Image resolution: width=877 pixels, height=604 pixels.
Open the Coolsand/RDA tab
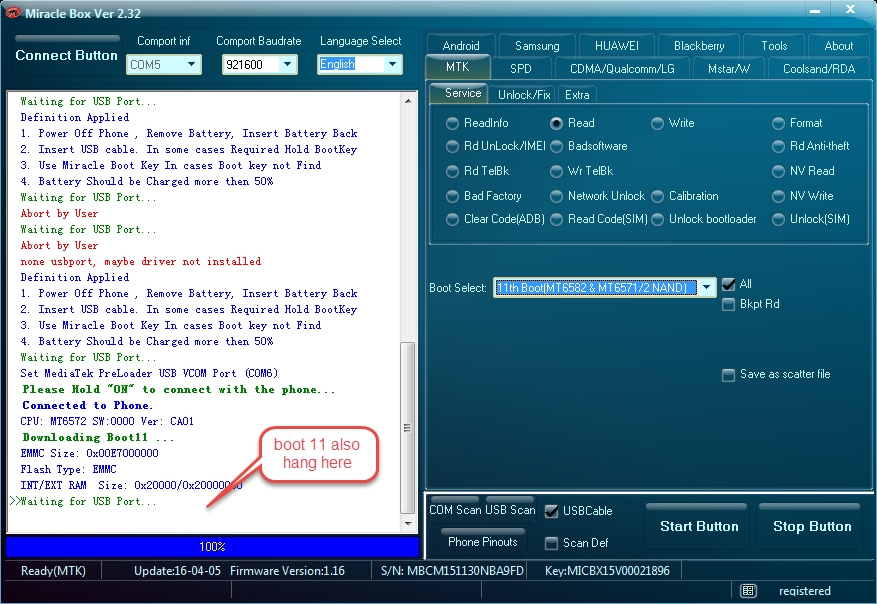click(819, 68)
